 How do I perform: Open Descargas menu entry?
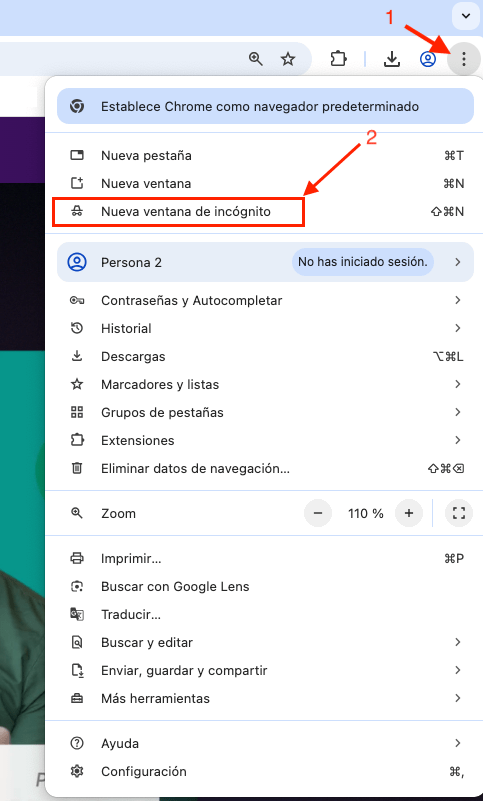(x=265, y=357)
